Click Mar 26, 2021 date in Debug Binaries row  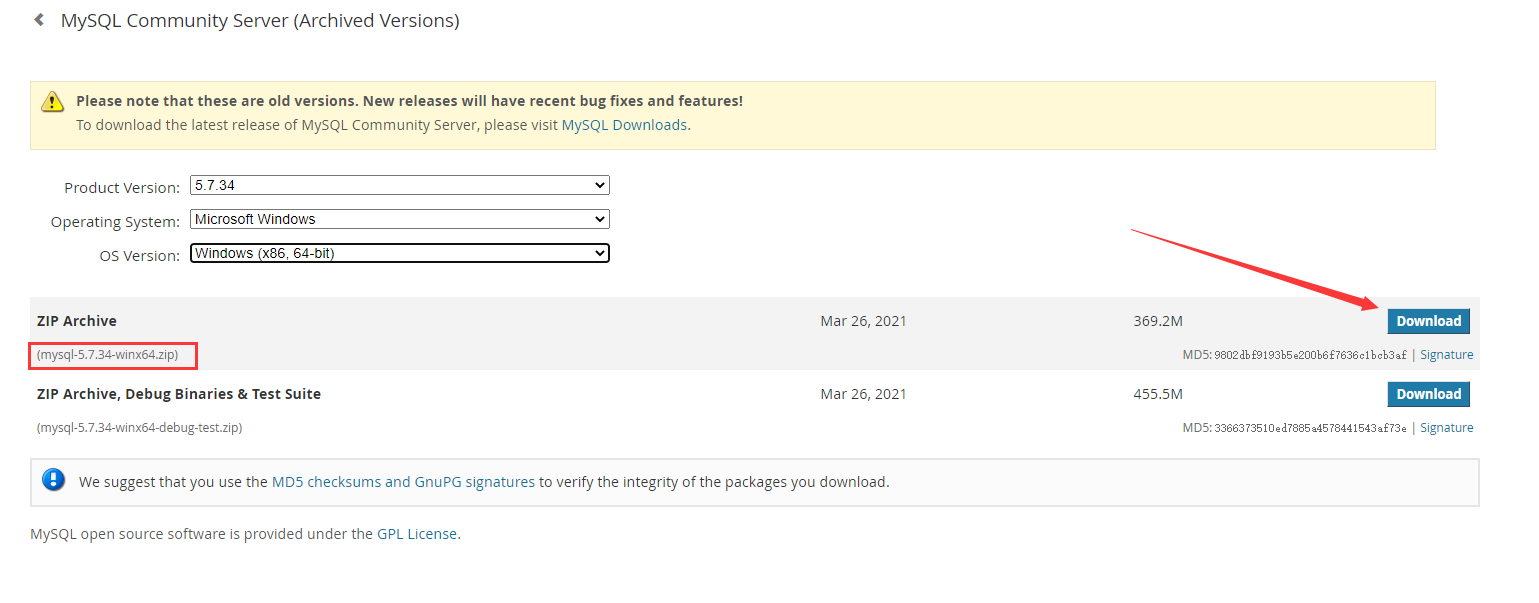(863, 394)
